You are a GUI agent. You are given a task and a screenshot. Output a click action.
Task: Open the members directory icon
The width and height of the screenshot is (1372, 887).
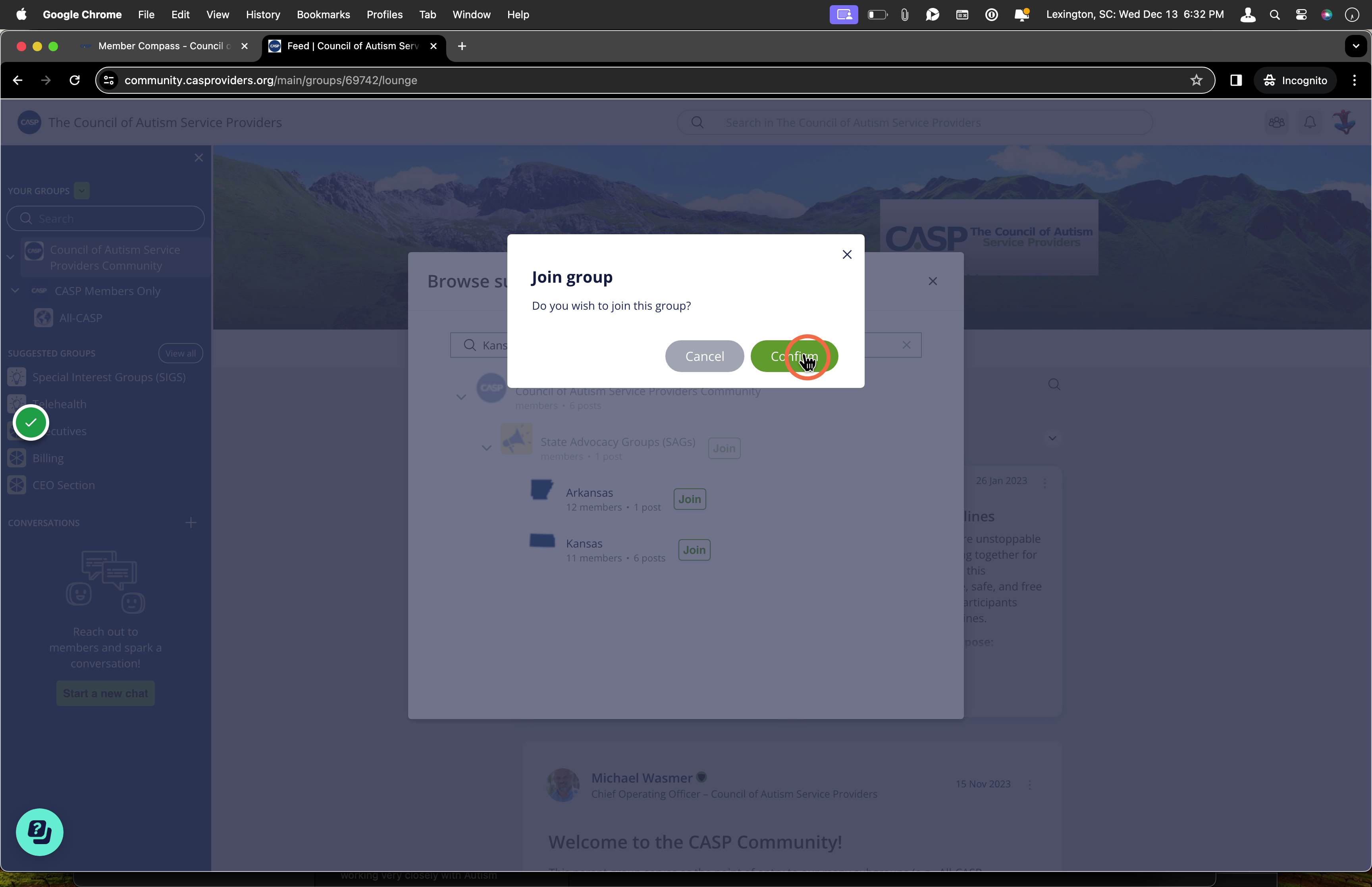tap(1276, 123)
